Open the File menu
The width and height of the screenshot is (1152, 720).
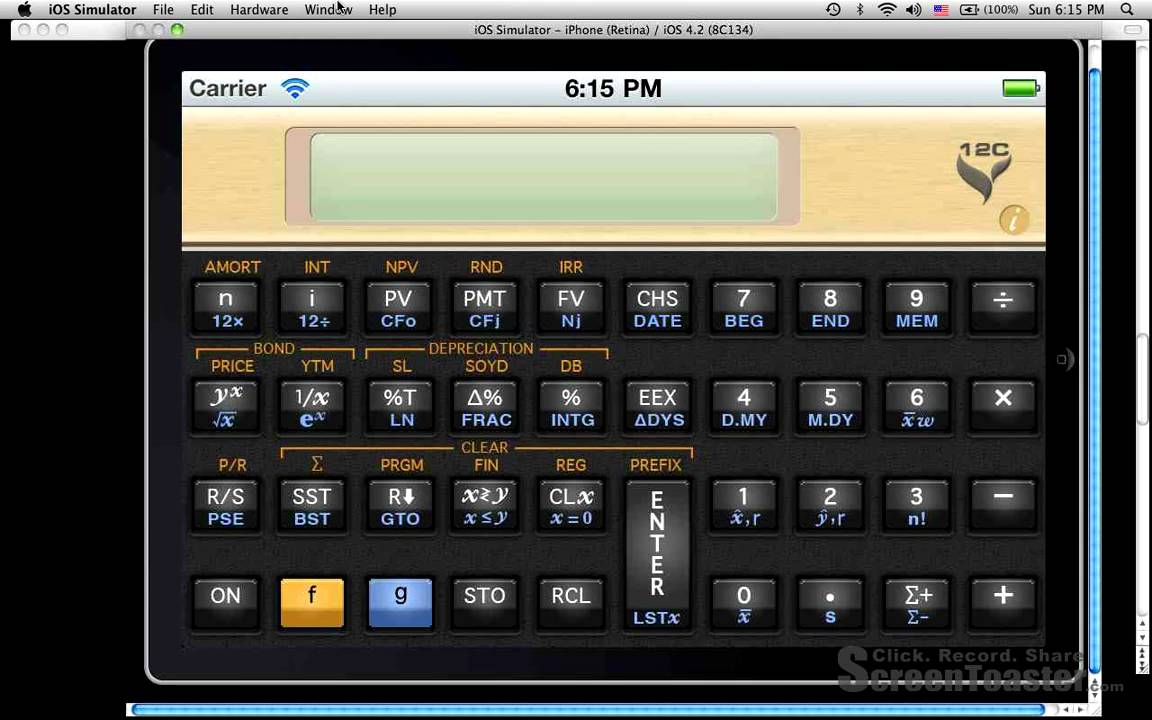click(163, 10)
